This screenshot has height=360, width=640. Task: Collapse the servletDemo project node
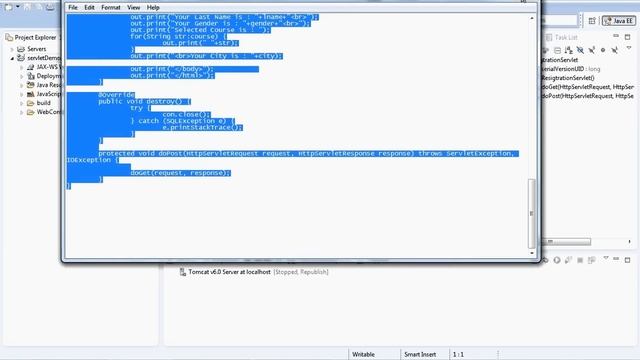pos(12,58)
